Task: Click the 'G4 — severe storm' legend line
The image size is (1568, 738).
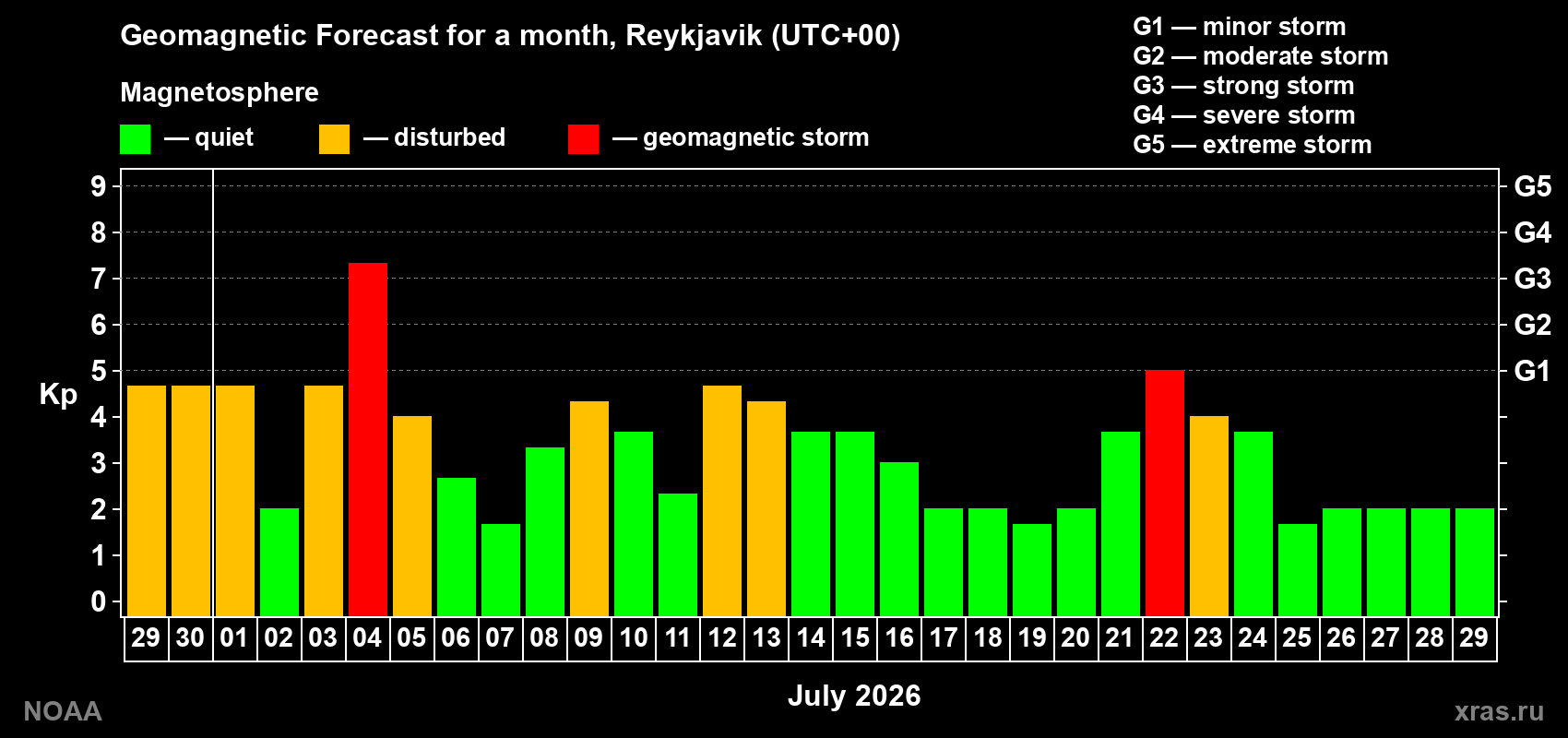Action: (x=1244, y=115)
